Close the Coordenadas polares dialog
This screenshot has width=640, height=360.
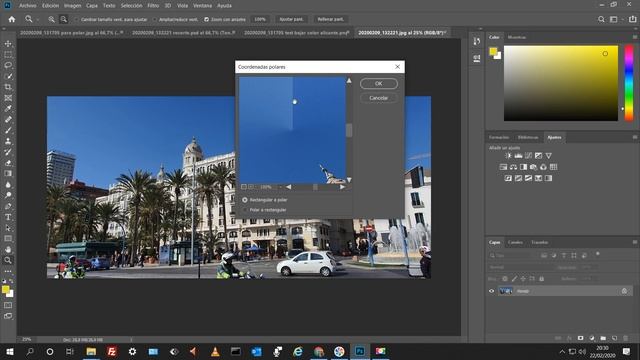398,67
